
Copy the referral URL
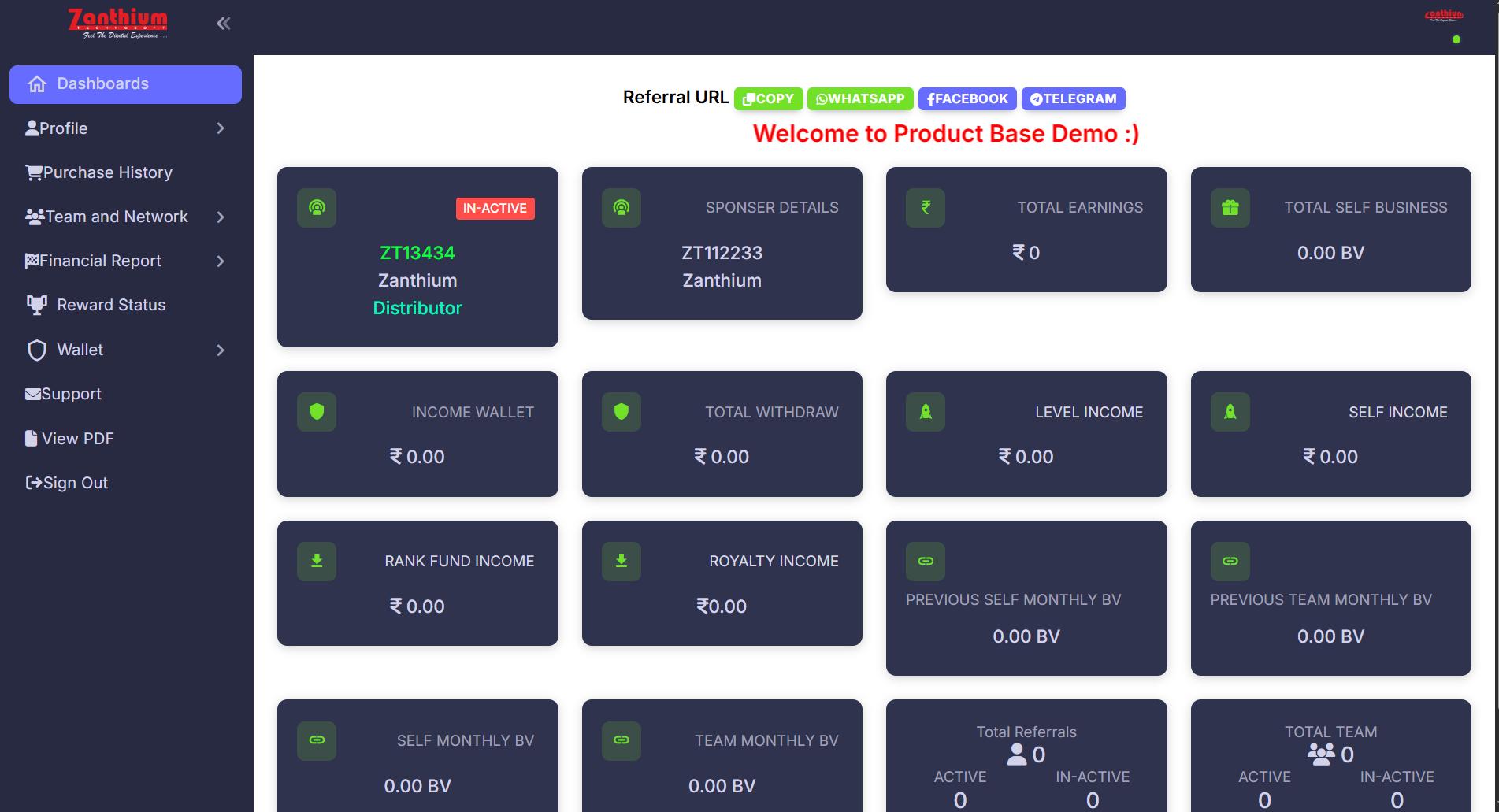[x=769, y=98]
